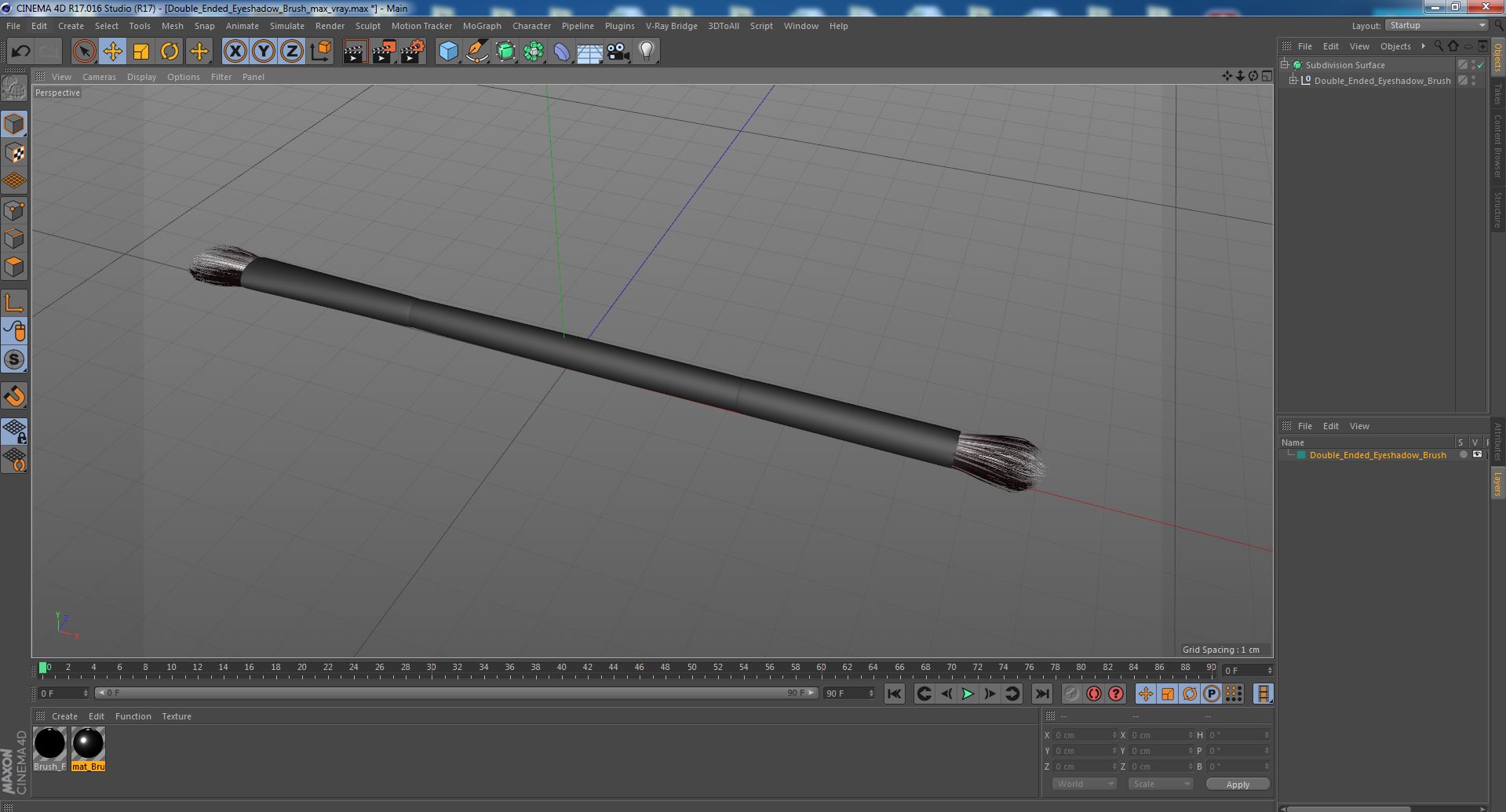
Task: Click the coordinate system icon
Action: click(321, 52)
